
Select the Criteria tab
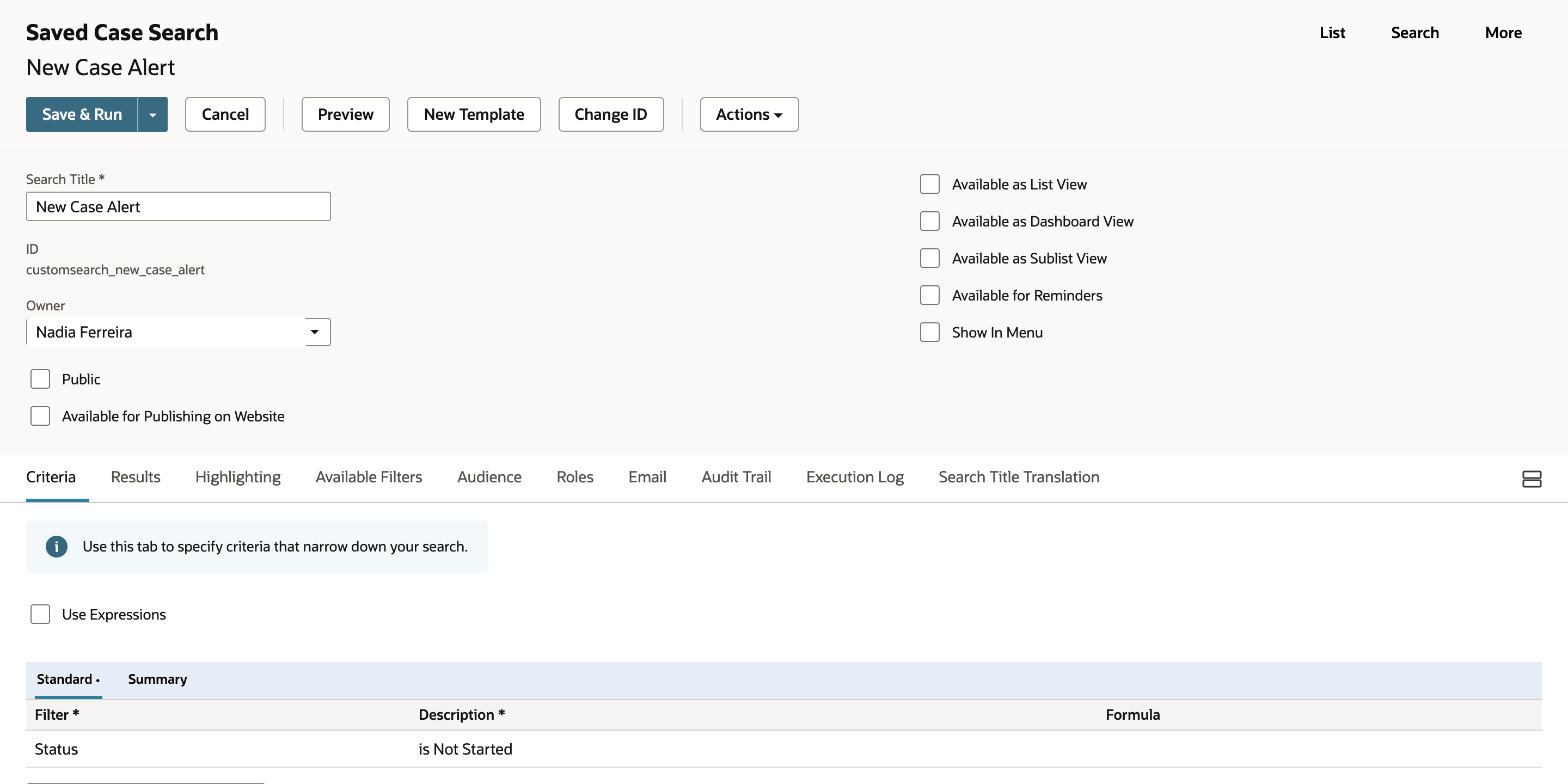tap(51, 476)
